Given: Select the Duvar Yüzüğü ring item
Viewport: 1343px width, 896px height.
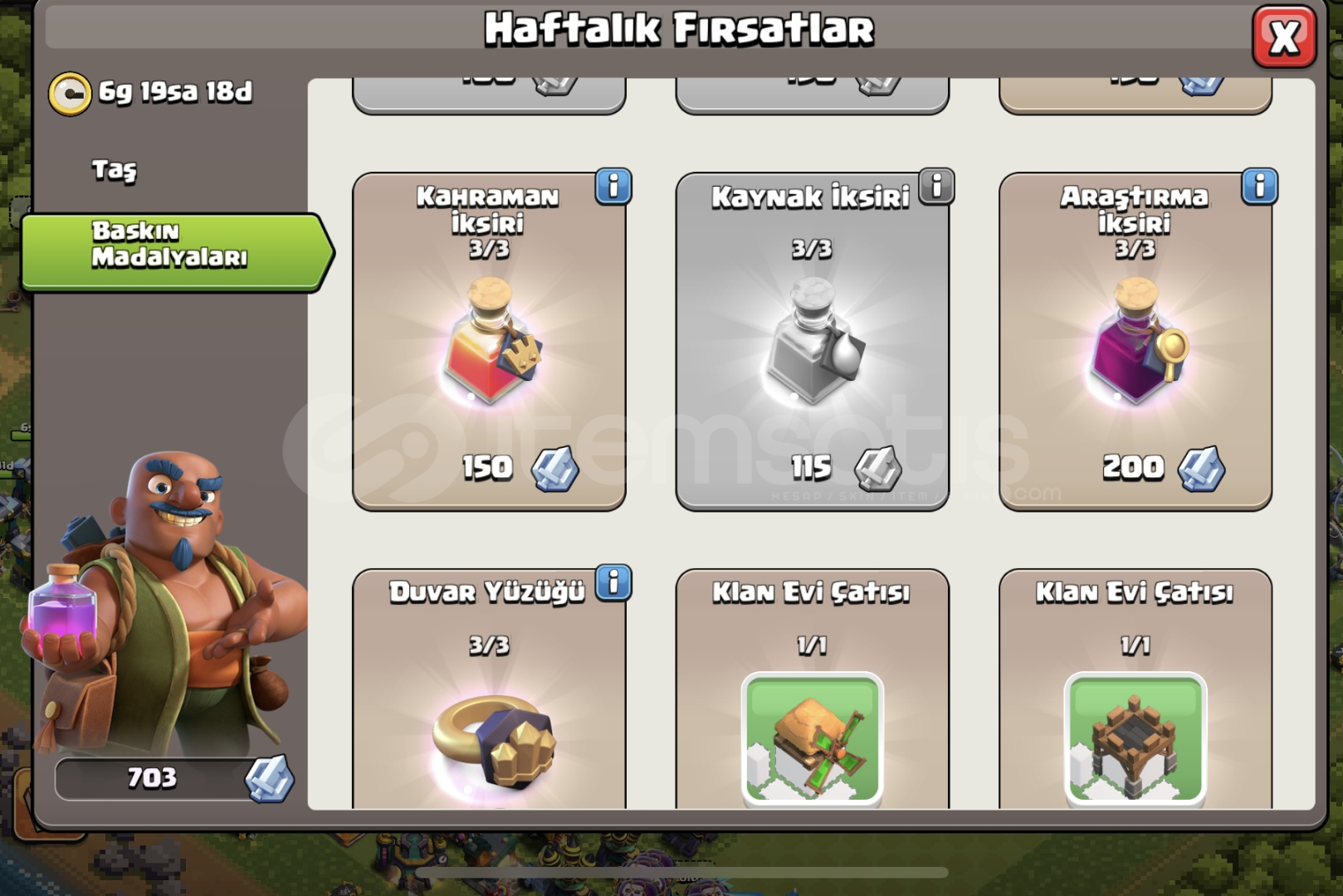Looking at the screenshot, I should tap(494, 742).
